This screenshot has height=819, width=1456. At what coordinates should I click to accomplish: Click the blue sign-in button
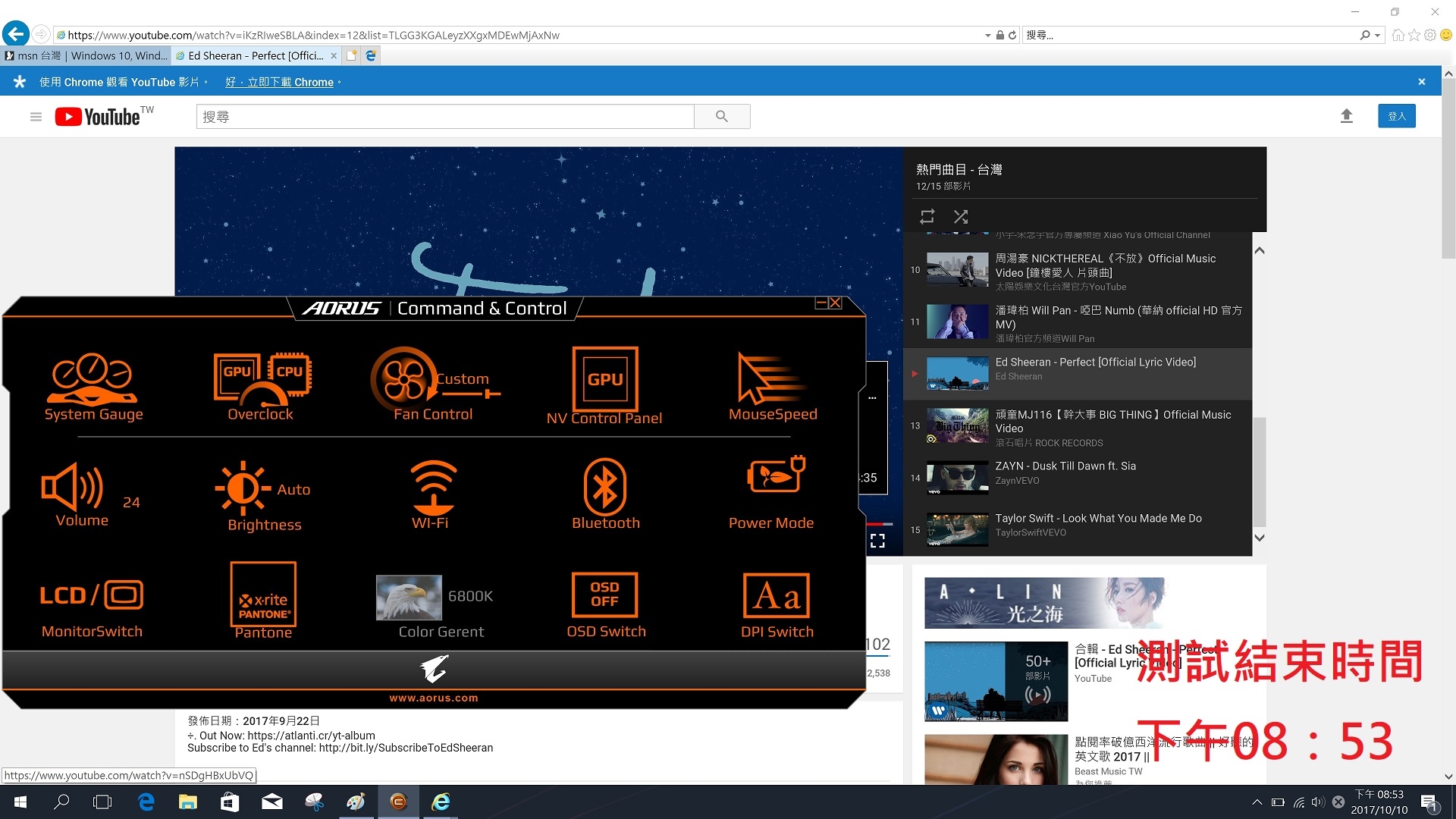point(1396,116)
